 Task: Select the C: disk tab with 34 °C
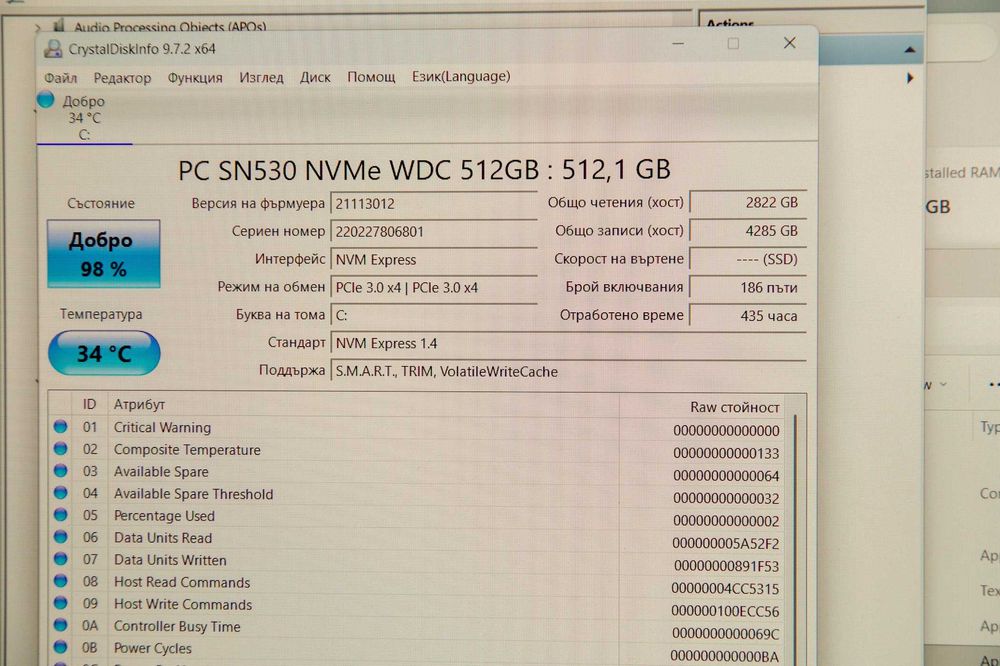(x=84, y=118)
